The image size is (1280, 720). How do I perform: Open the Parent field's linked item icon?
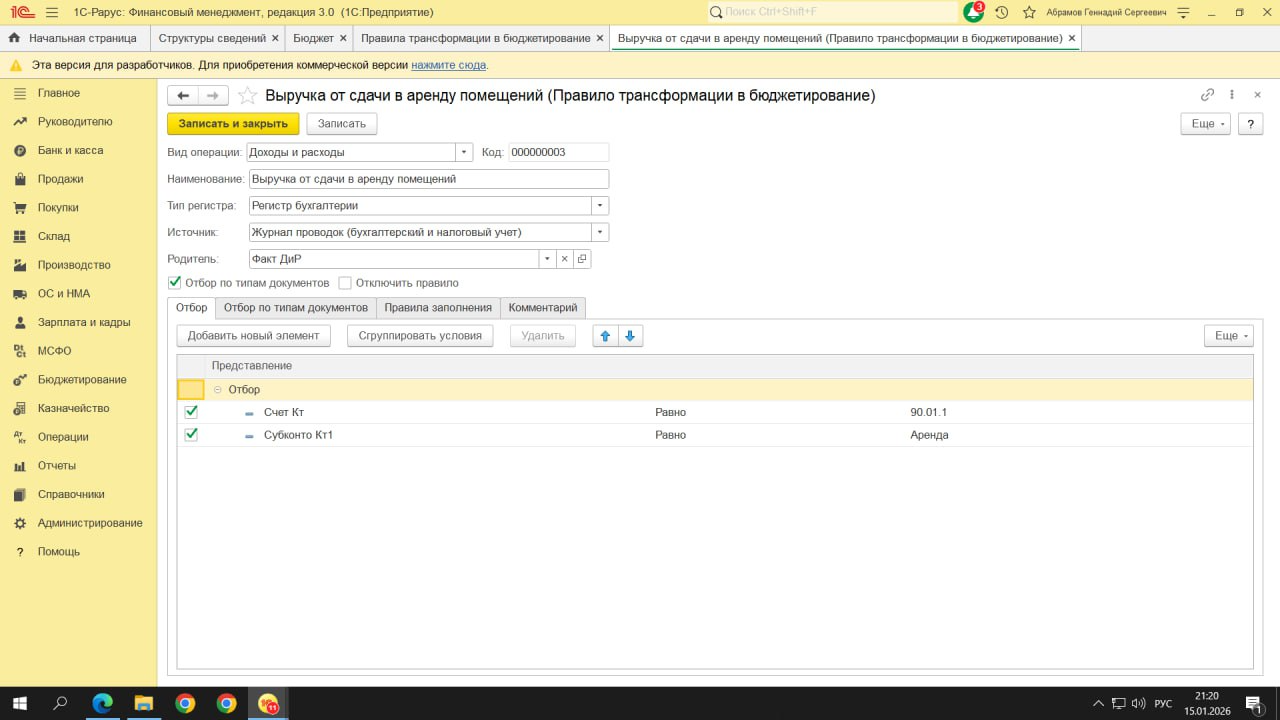pos(582,259)
